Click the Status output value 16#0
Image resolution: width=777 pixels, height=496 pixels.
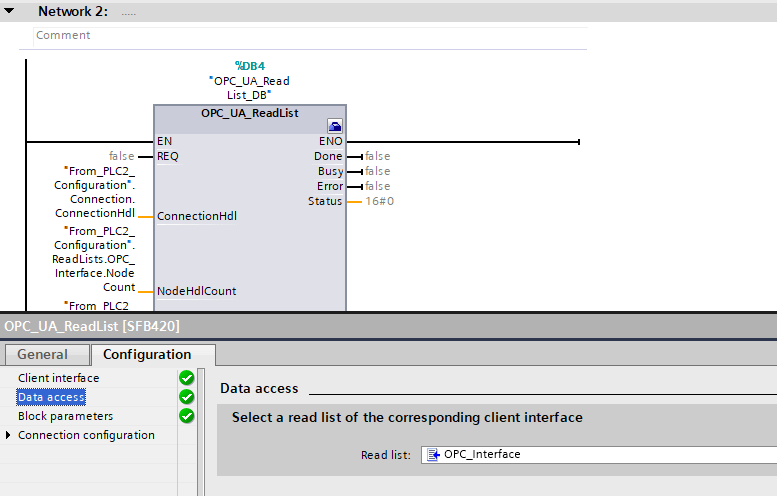pos(379,201)
